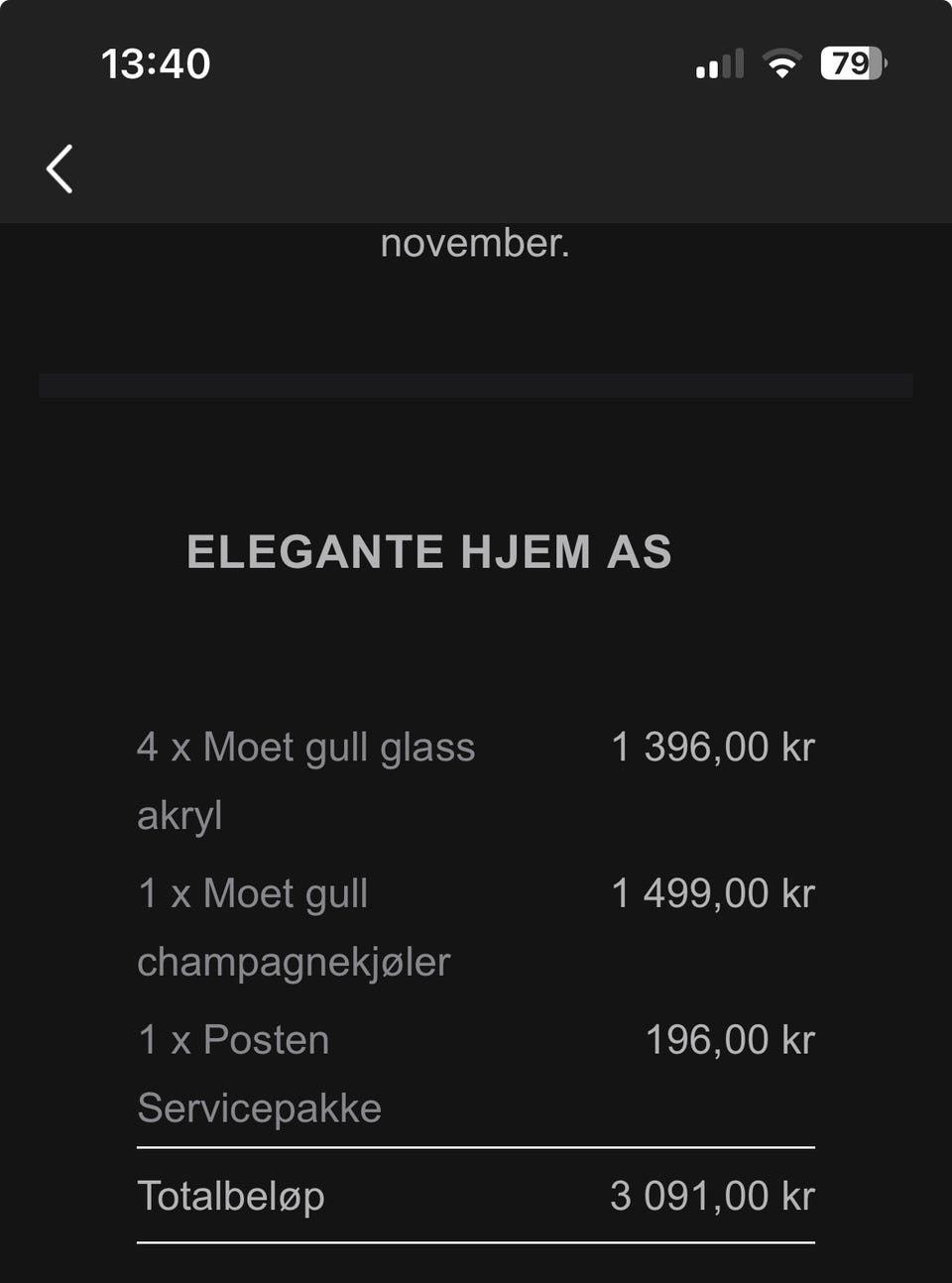This screenshot has height=1283, width=952.
Task: Tap the word akryl in first item
Action: click(x=179, y=816)
